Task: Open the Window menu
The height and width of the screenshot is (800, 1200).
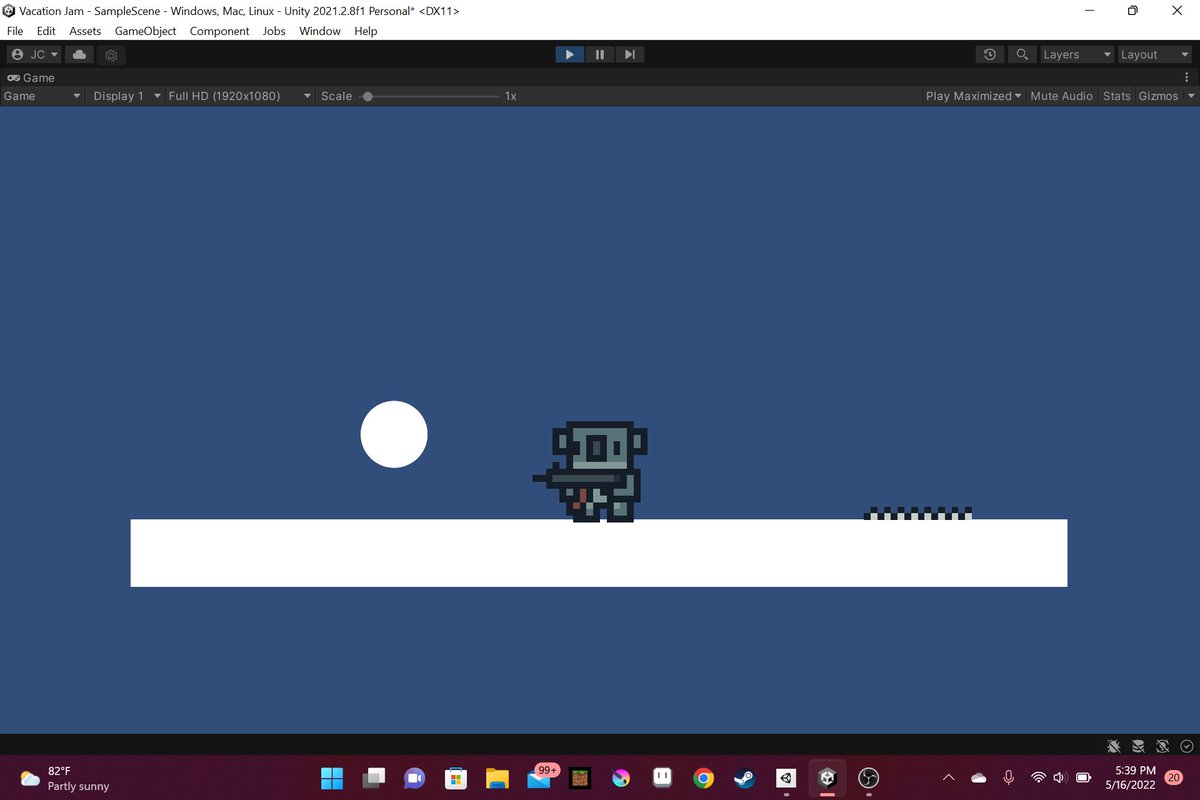Action: click(x=320, y=31)
